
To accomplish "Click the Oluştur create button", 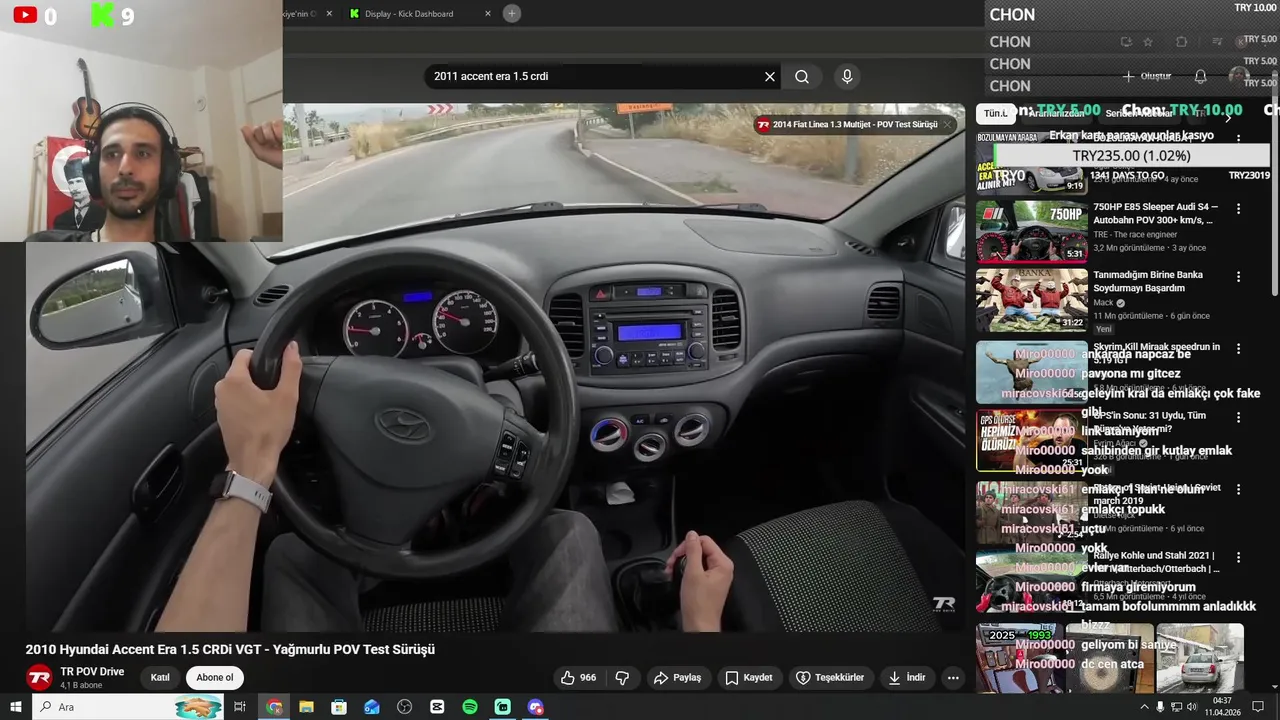I will pos(1146,76).
